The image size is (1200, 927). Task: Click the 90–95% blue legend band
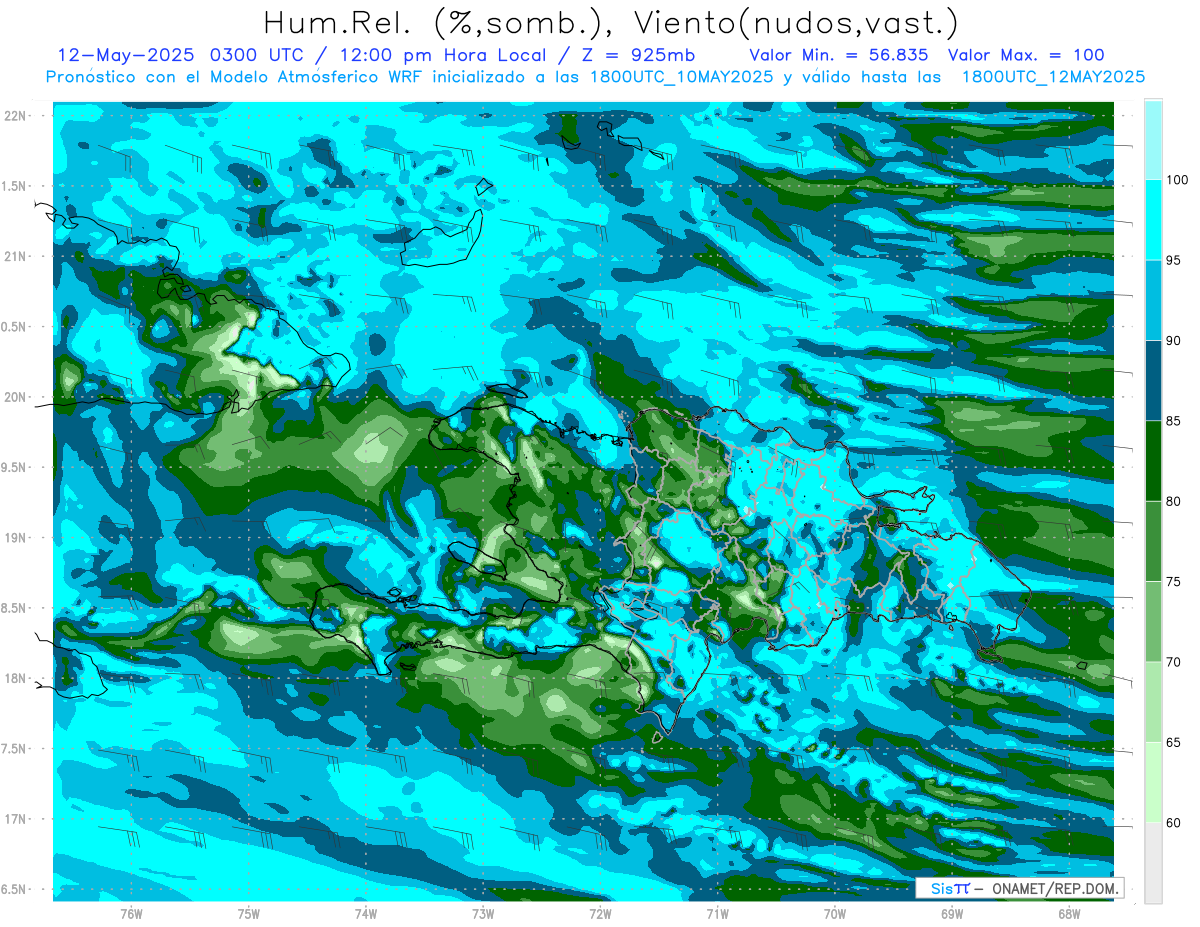click(x=1153, y=300)
